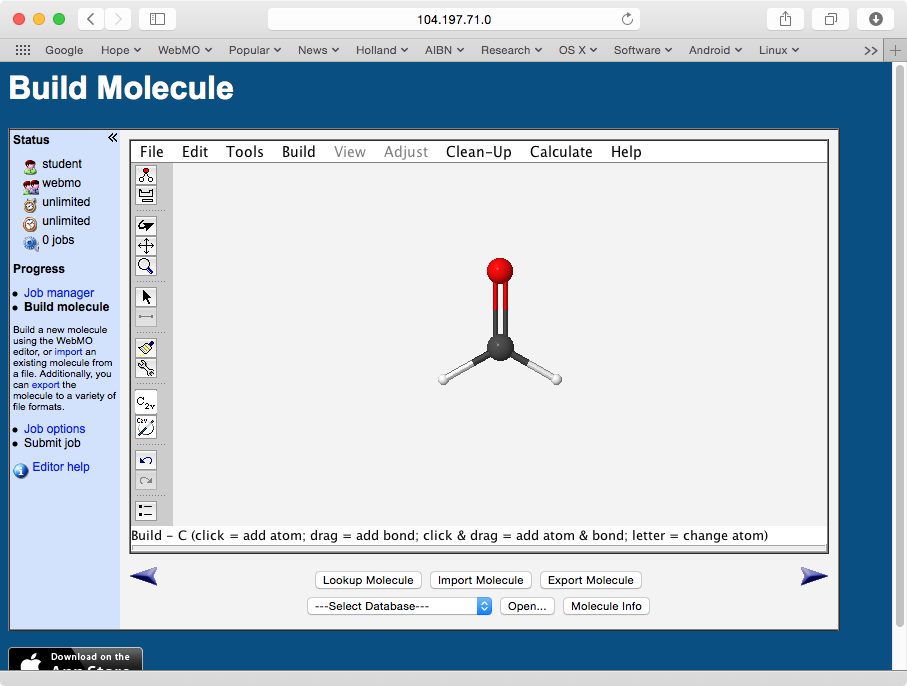Open the Select Database dropdown
This screenshot has width=907, height=686.
[400, 606]
